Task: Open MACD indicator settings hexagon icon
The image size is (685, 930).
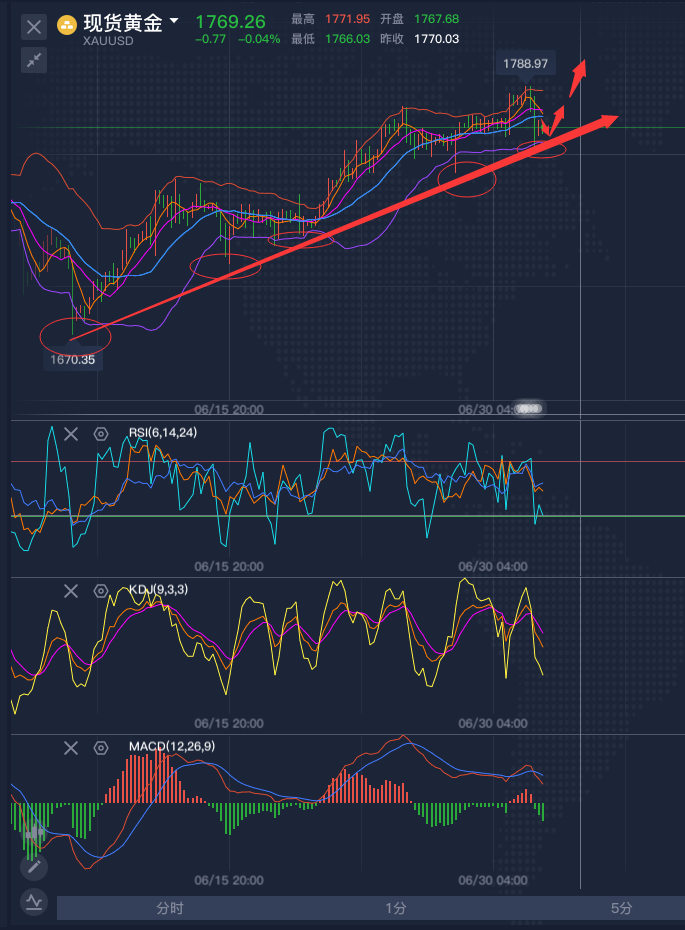Action: tap(101, 748)
